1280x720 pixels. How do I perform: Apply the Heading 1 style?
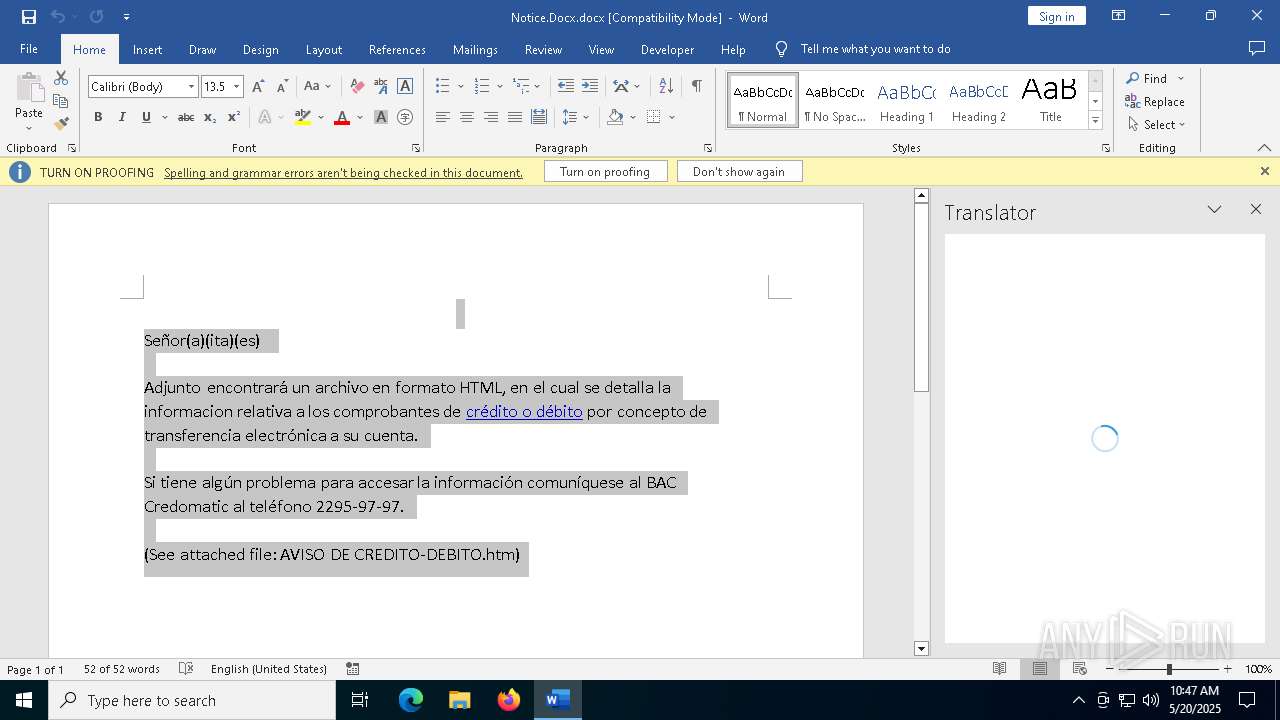[x=907, y=101]
